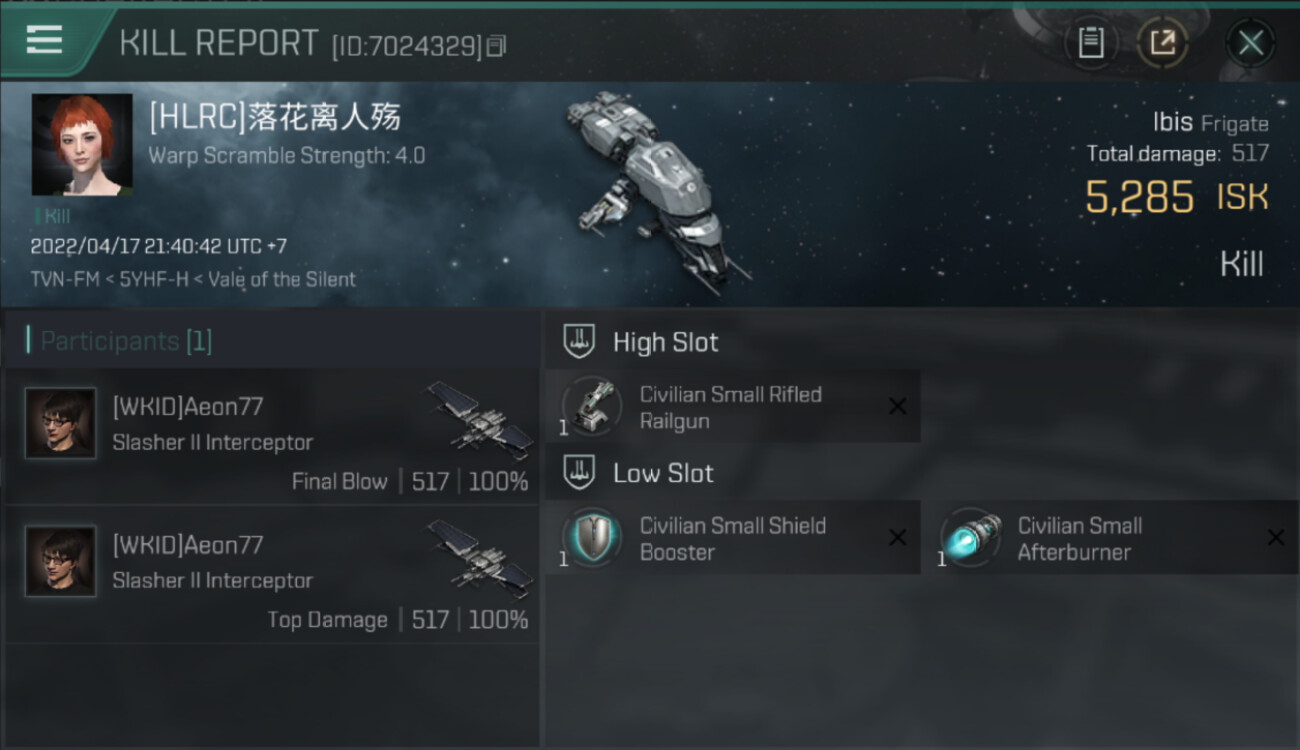Click the share kill report icon
1300x750 pixels.
[1162, 43]
